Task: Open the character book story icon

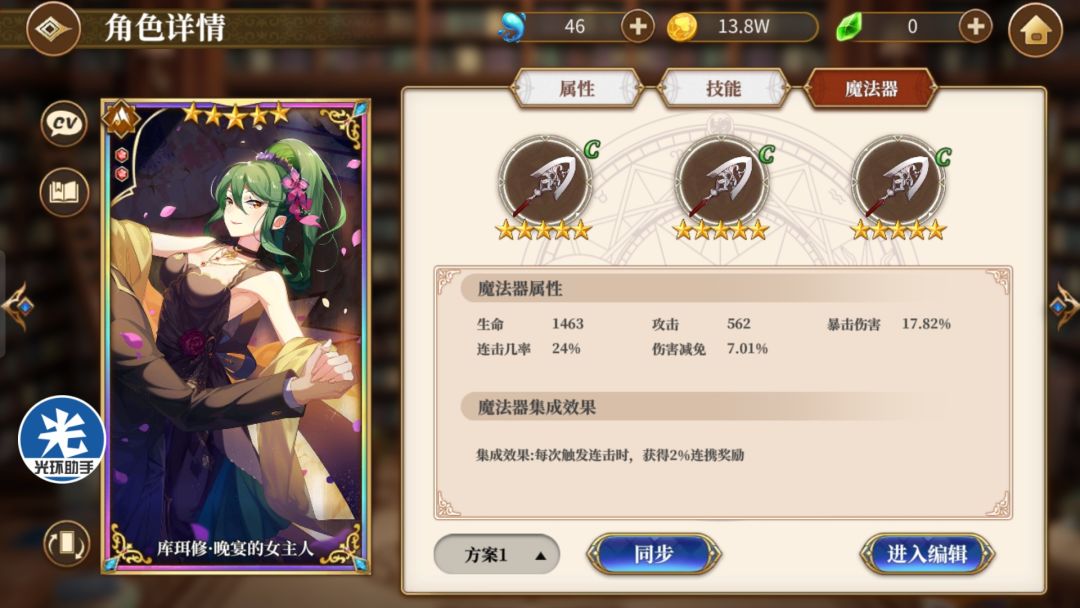Action: [64, 192]
